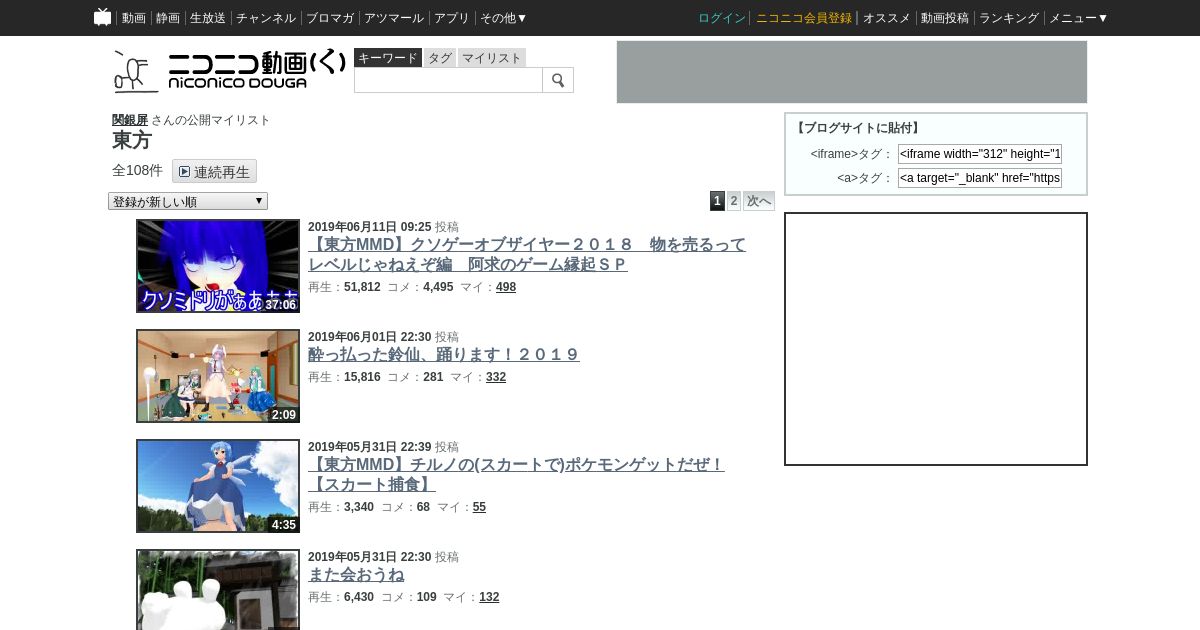Viewport: 1200px width, 630px height.
Task: Open the 登録が新しい順 sort dropdown
Action: pyautogui.click(x=188, y=201)
